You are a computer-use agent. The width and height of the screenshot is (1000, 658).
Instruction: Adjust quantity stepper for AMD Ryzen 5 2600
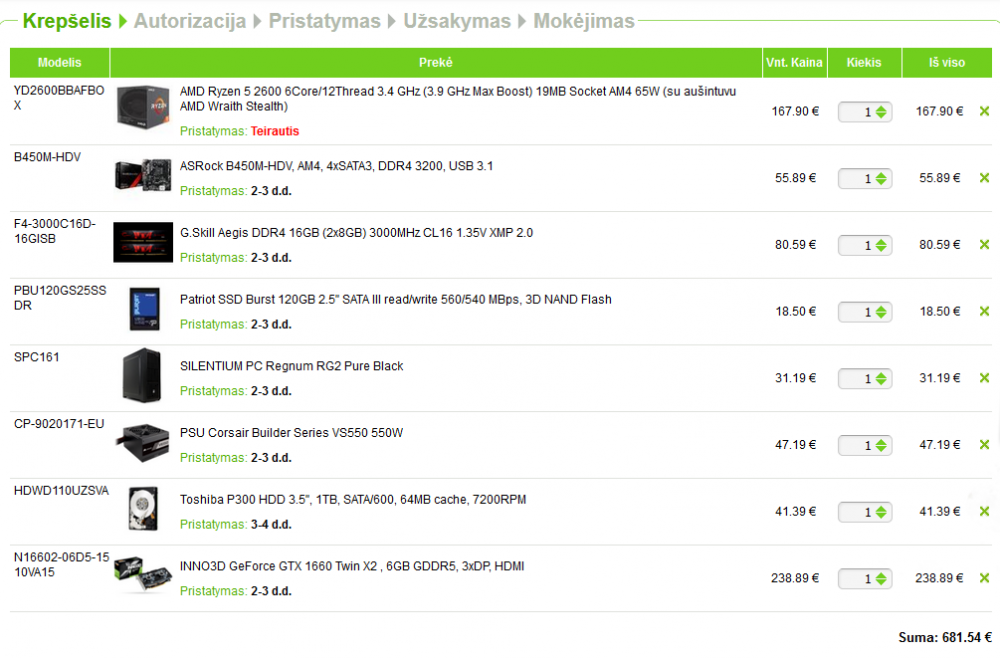pyautogui.click(x=881, y=112)
